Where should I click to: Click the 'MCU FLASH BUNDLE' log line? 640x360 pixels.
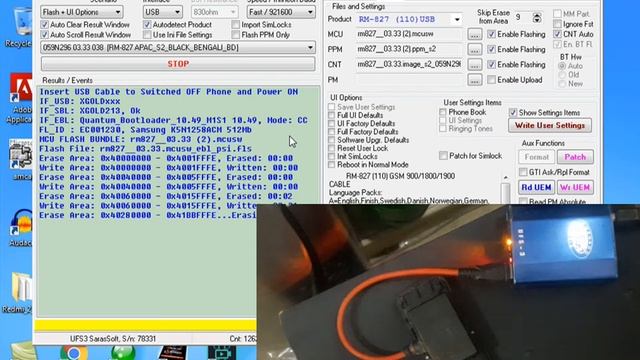pos(141,139)
